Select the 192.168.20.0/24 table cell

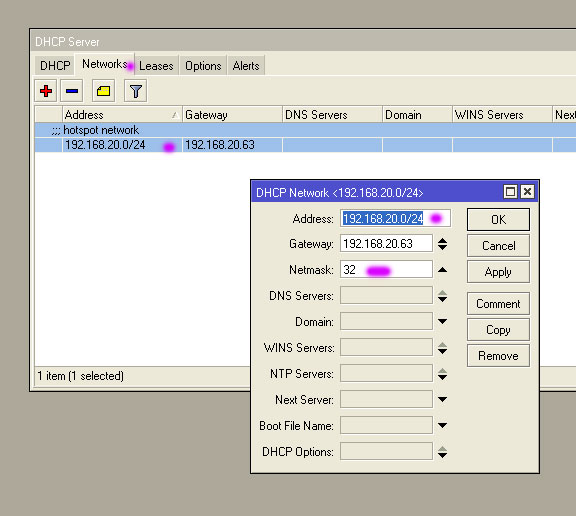click(122, 145)
